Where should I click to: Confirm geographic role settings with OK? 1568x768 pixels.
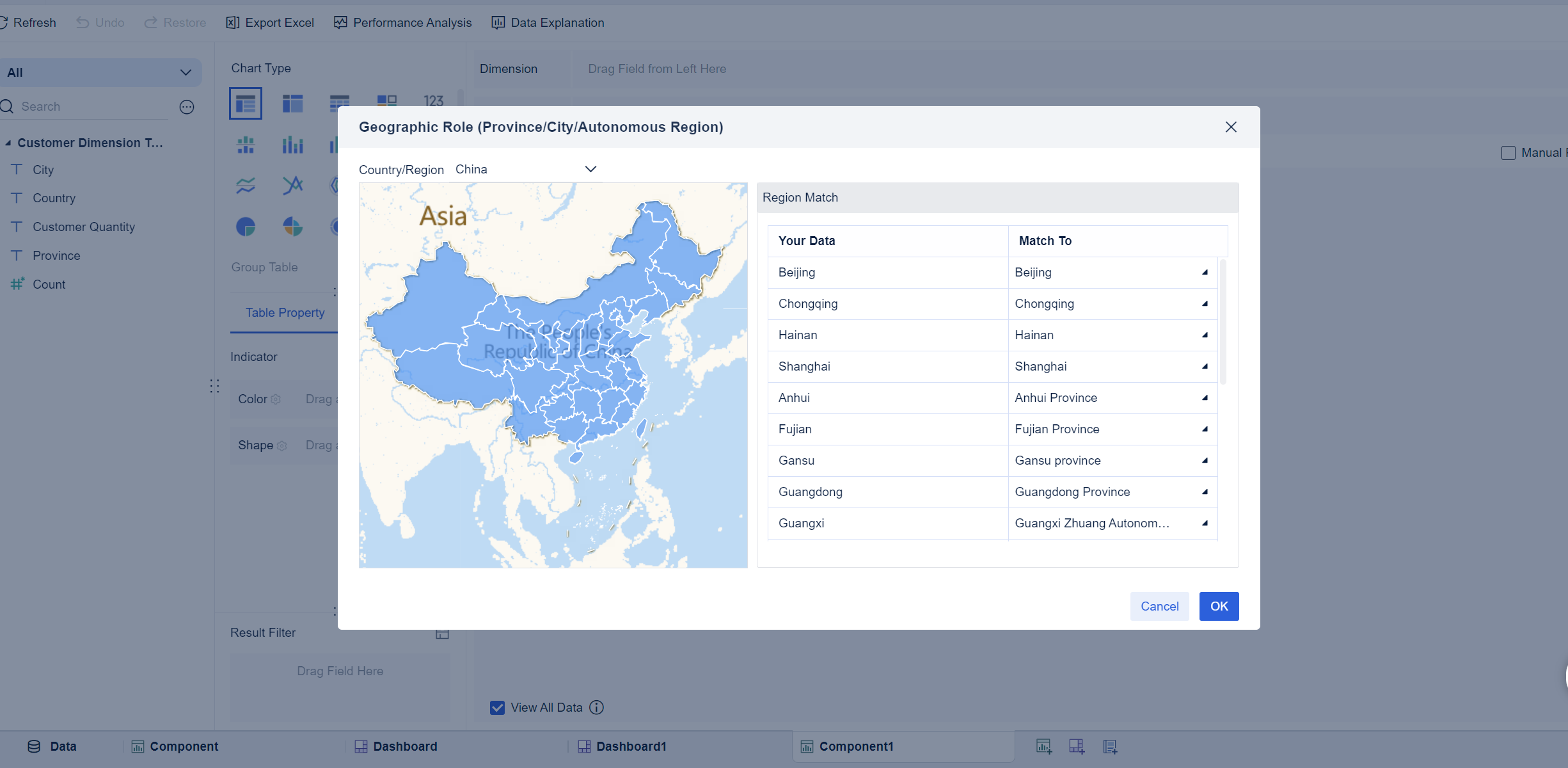click(1218, 606)
